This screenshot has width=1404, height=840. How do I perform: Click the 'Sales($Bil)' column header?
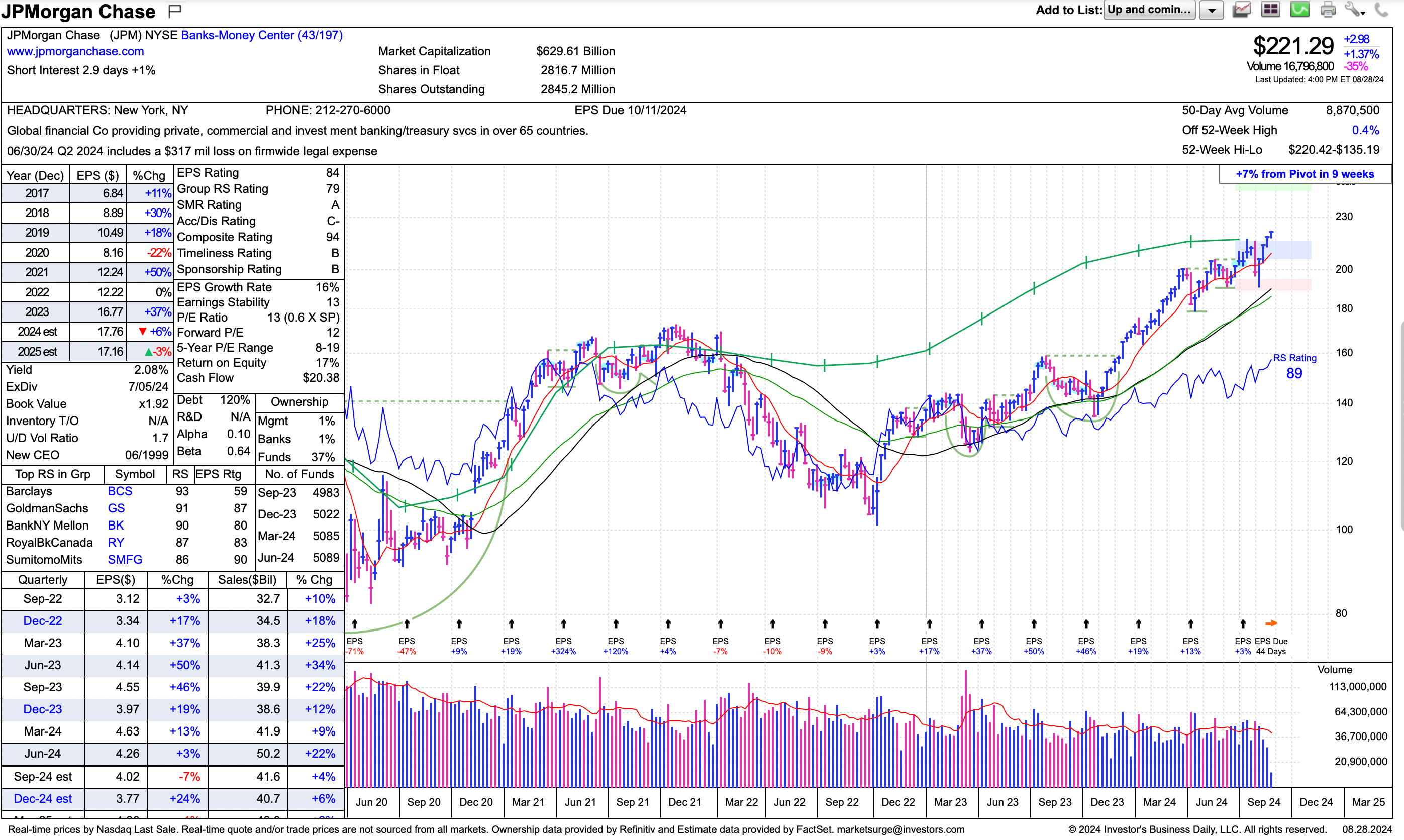pos(247,580)
